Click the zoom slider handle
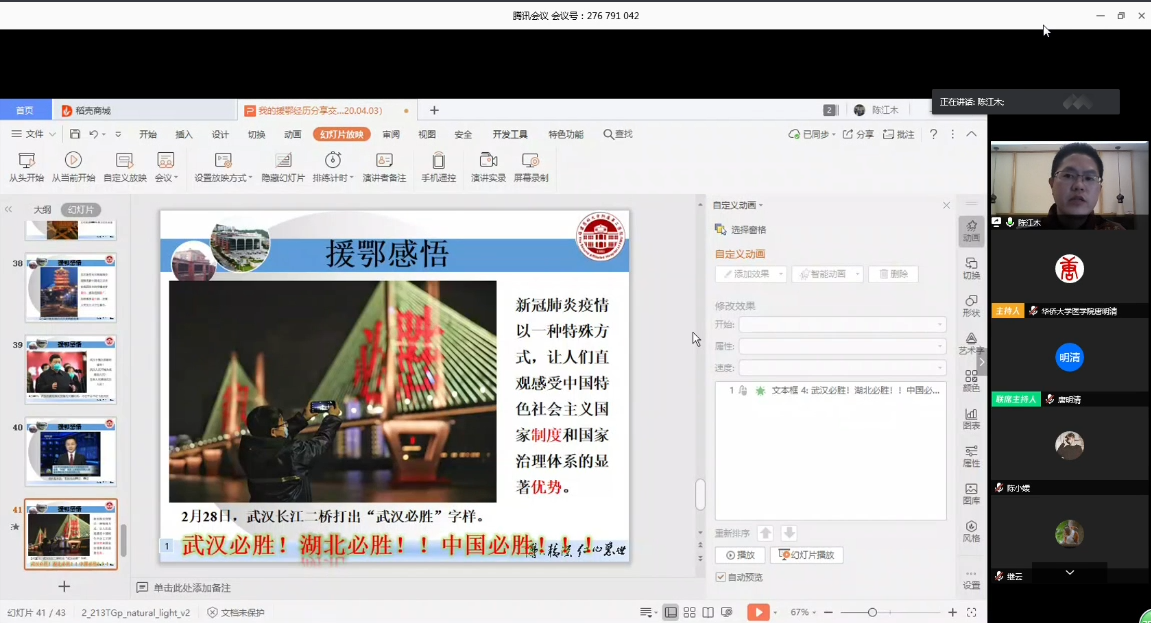 click(872, 612)
